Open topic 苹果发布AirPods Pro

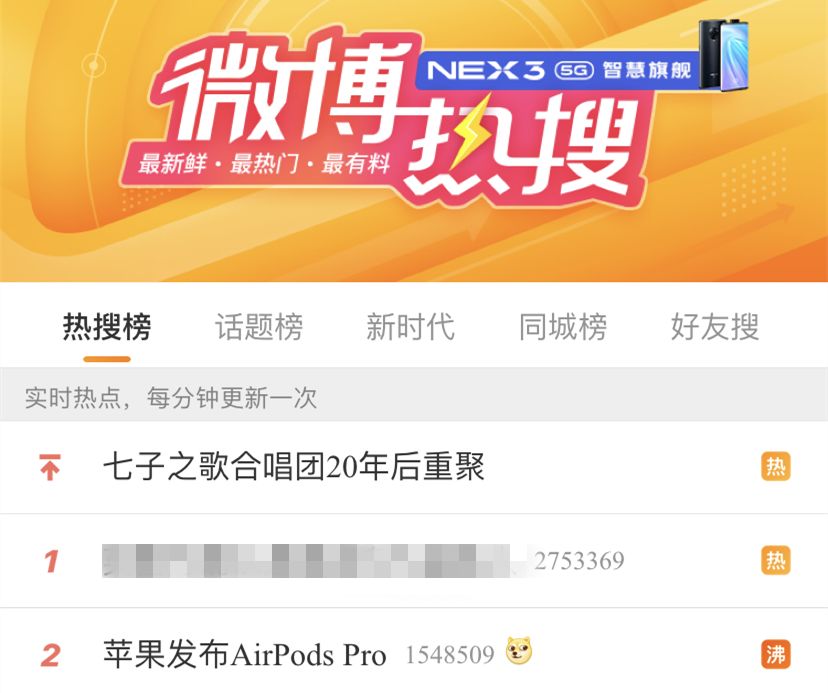[x=244, y=654]
